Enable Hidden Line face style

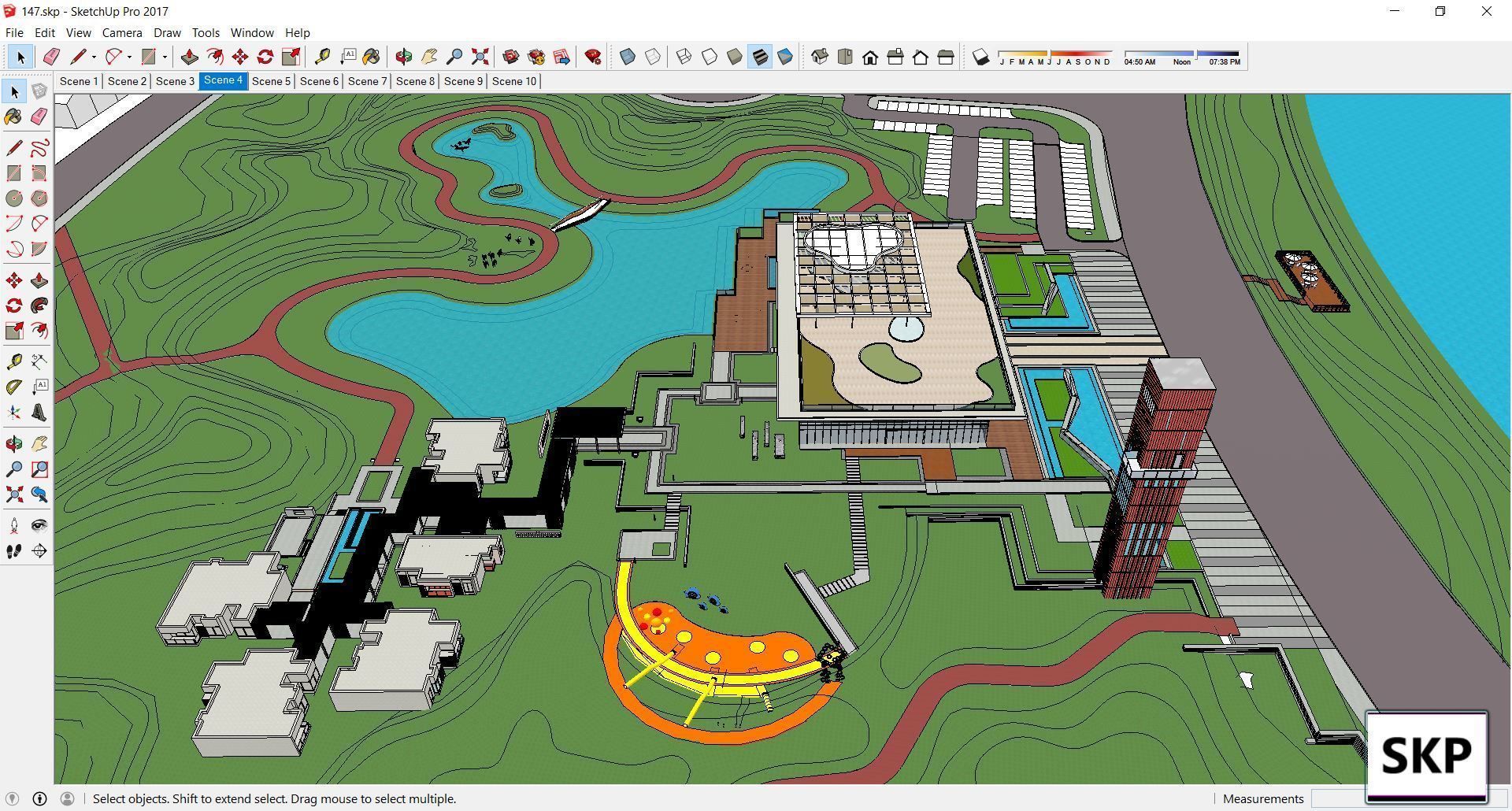(710, 57)
